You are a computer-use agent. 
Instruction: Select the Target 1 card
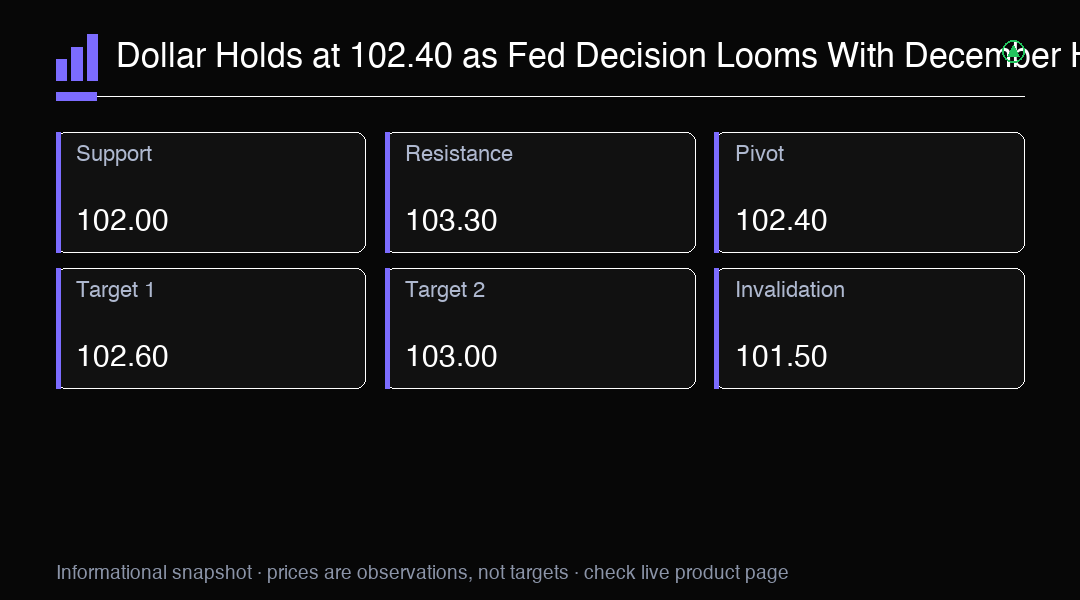click(x=211, y=329)
